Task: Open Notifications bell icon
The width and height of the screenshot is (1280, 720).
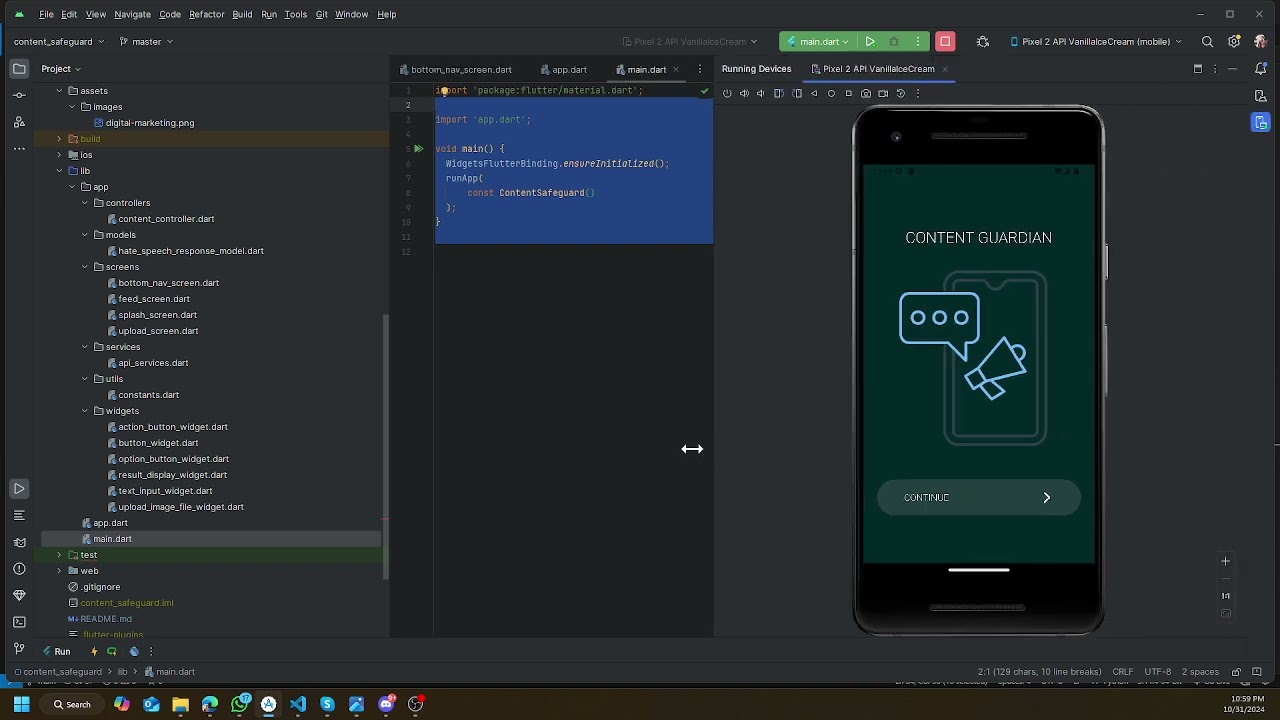Action: pos(1260,69)
